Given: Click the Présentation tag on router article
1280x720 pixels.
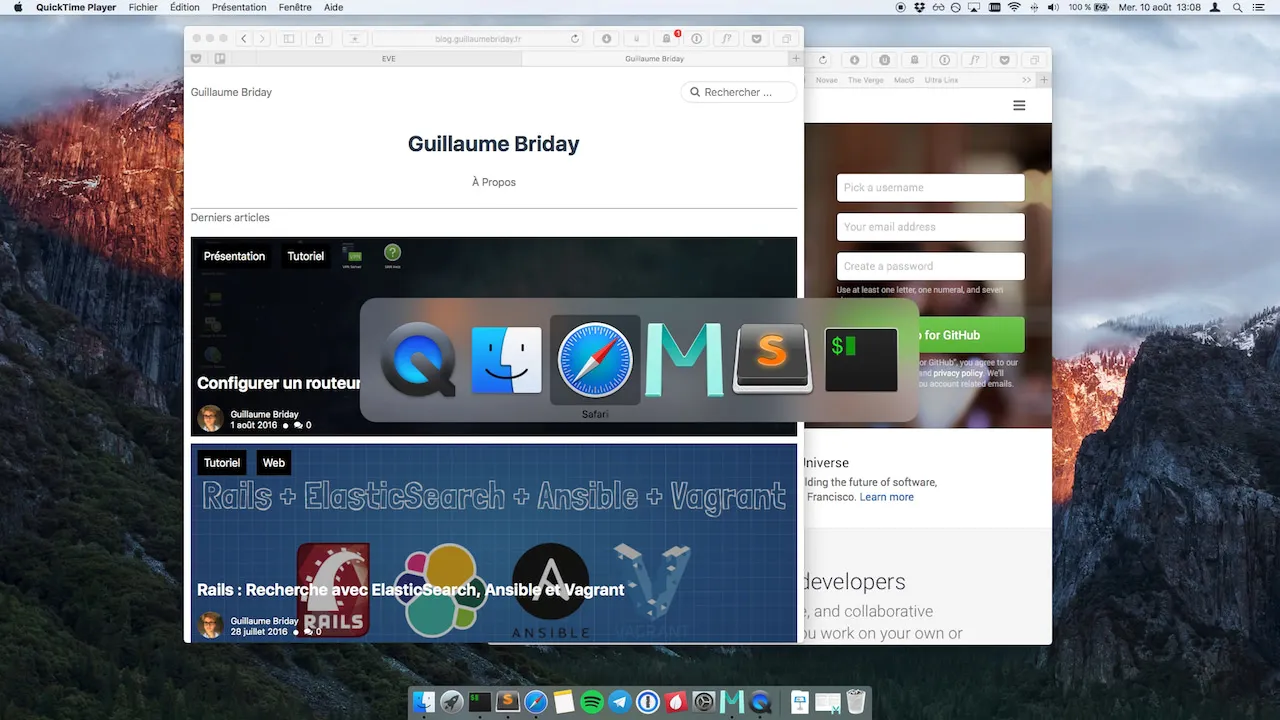Looking at the screenshot, I should point(234,256).
